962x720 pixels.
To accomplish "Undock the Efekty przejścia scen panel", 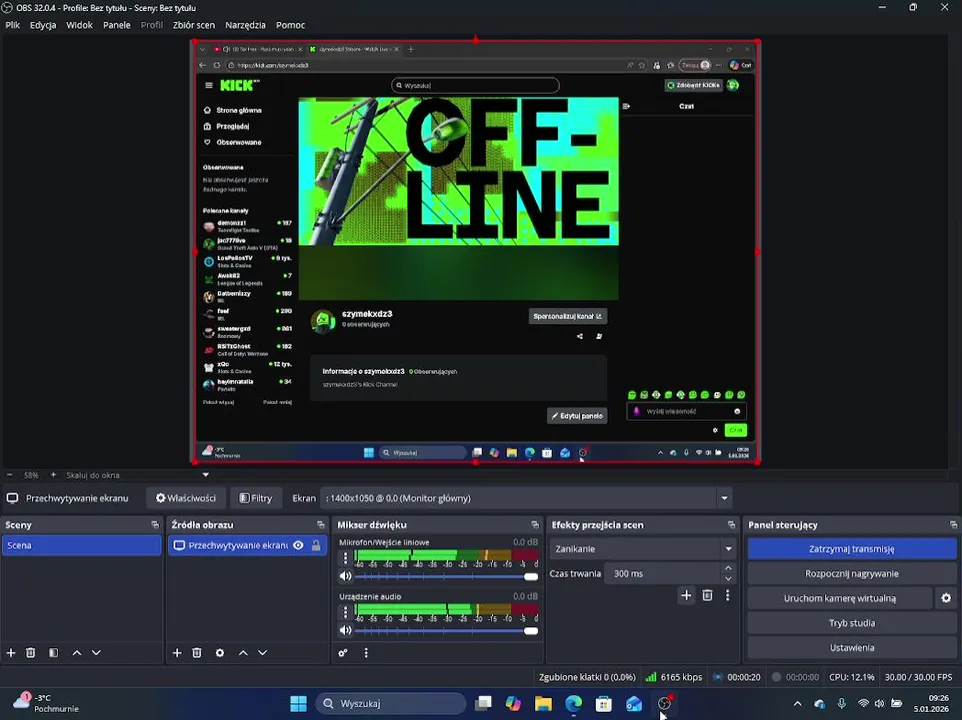I will (x=731, y=524).
